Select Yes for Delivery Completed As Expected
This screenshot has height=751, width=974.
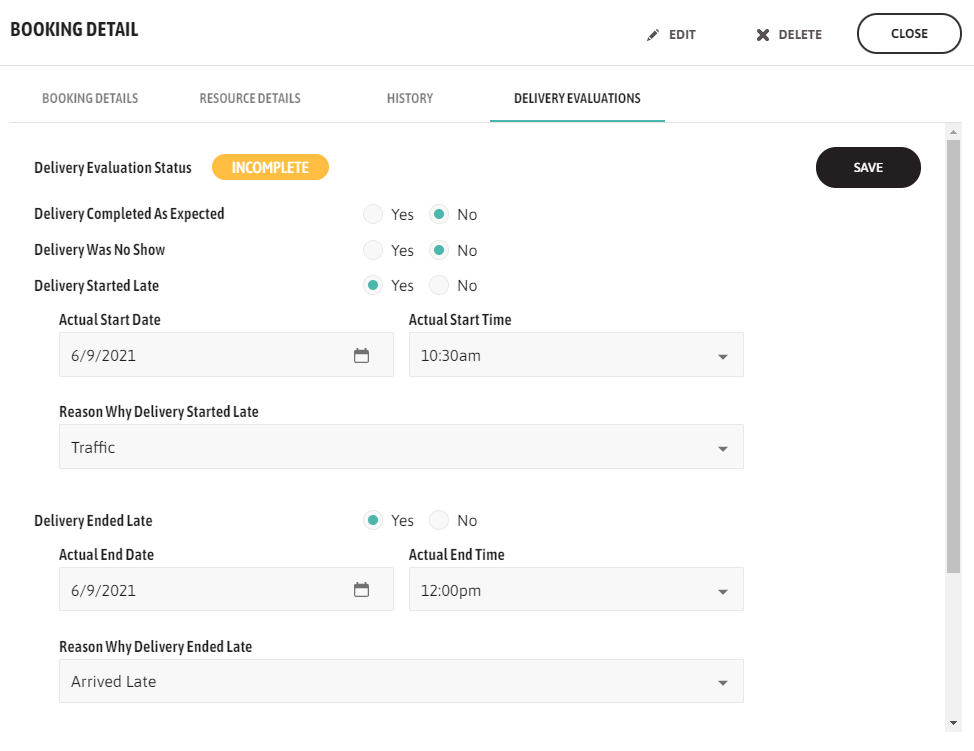(373, 214)
